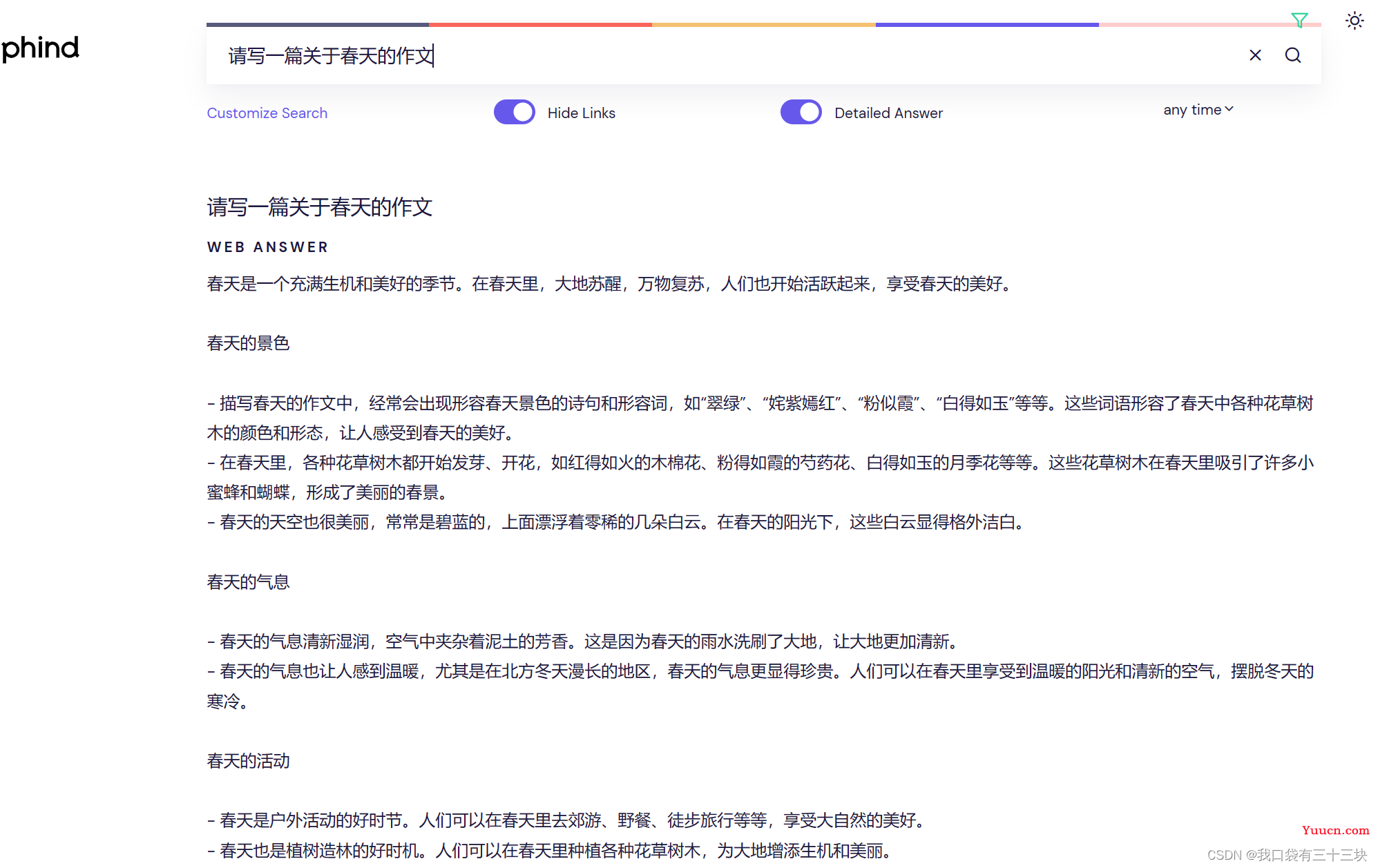Click the clear search (X) icon
Screen dimensions: 1378x868
click(1256, 54)
